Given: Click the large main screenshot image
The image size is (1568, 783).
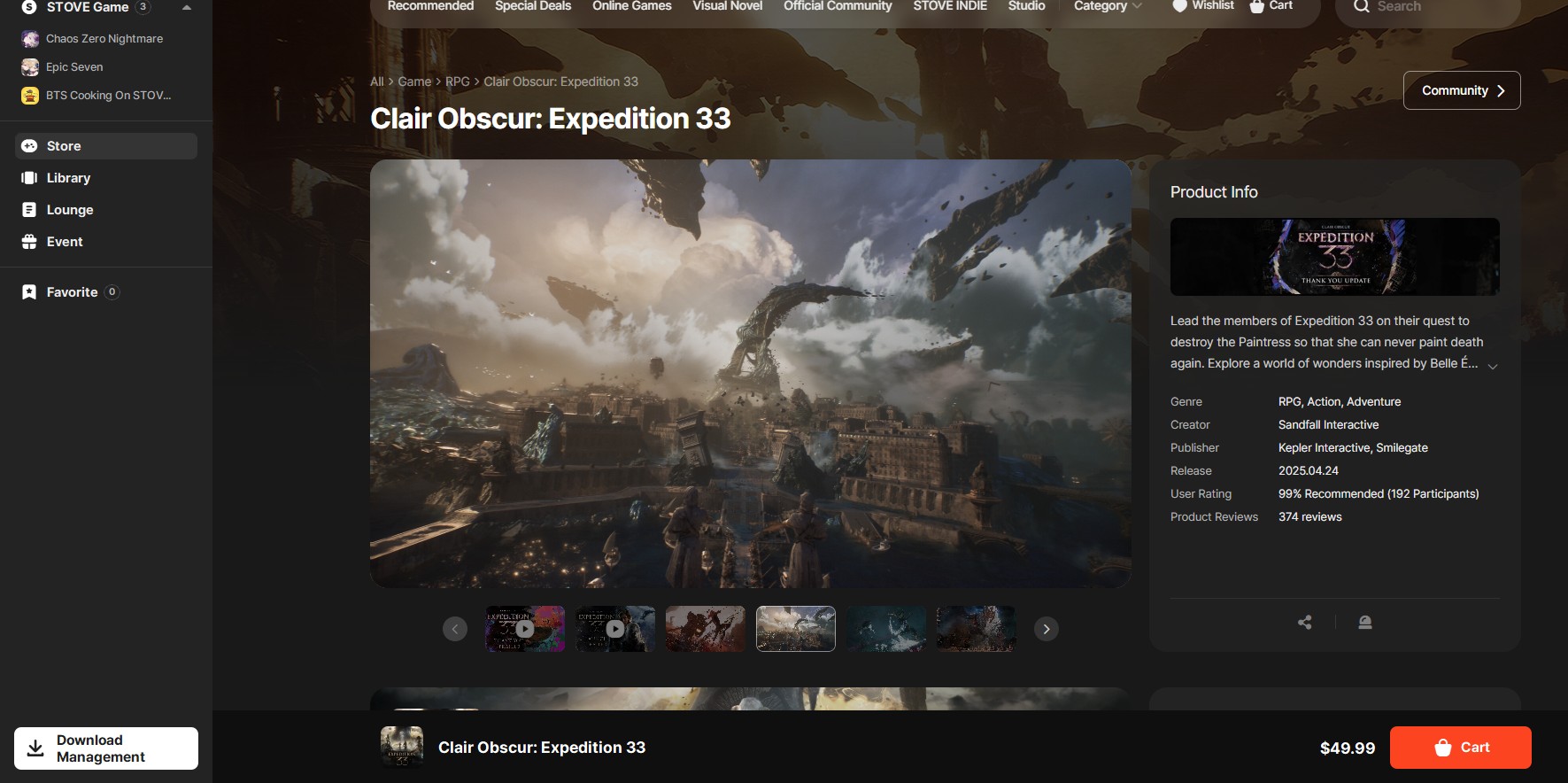Looking at the screenshot, I should [751, 374].
